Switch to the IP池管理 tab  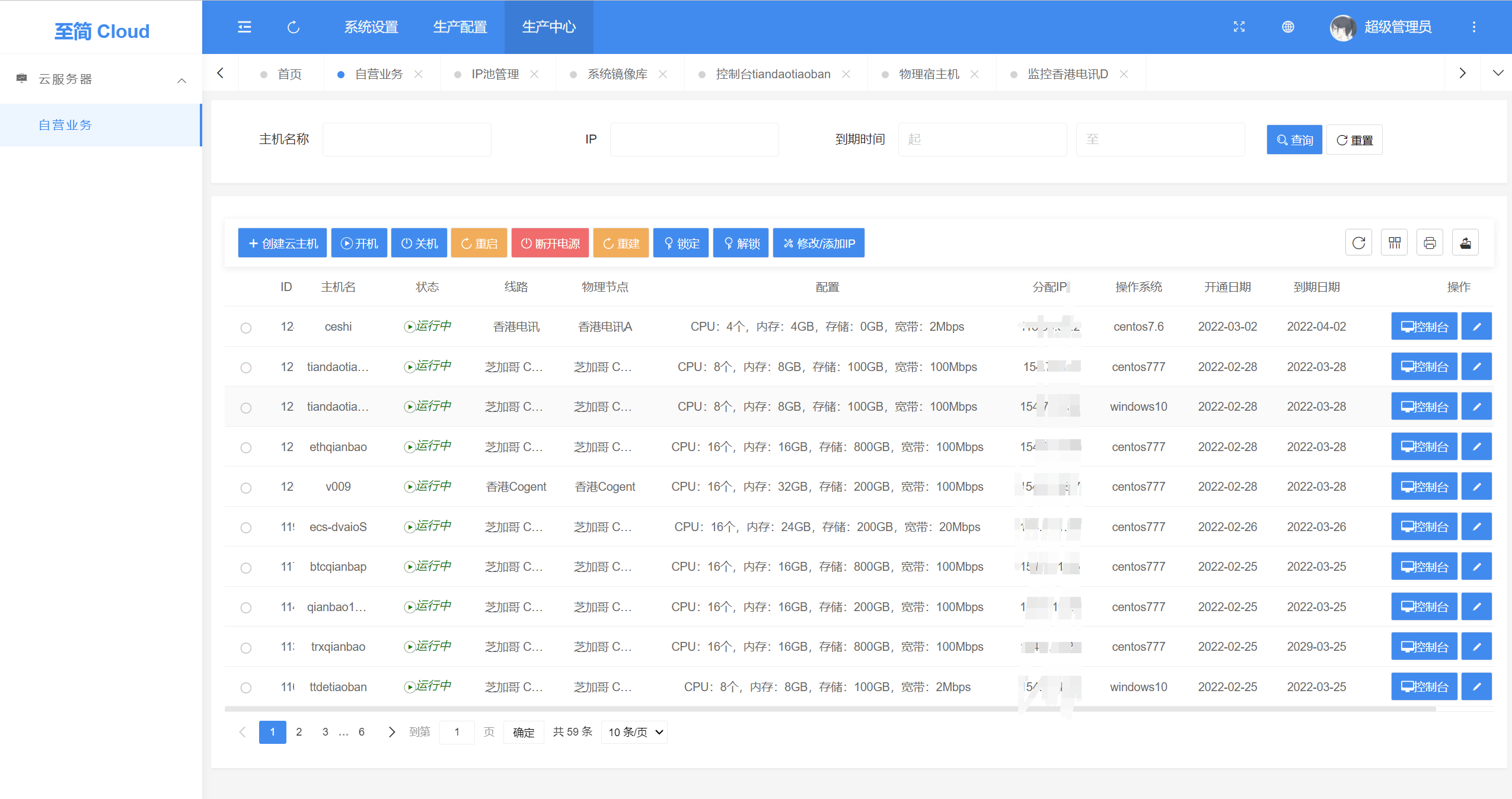pos(495,74)
